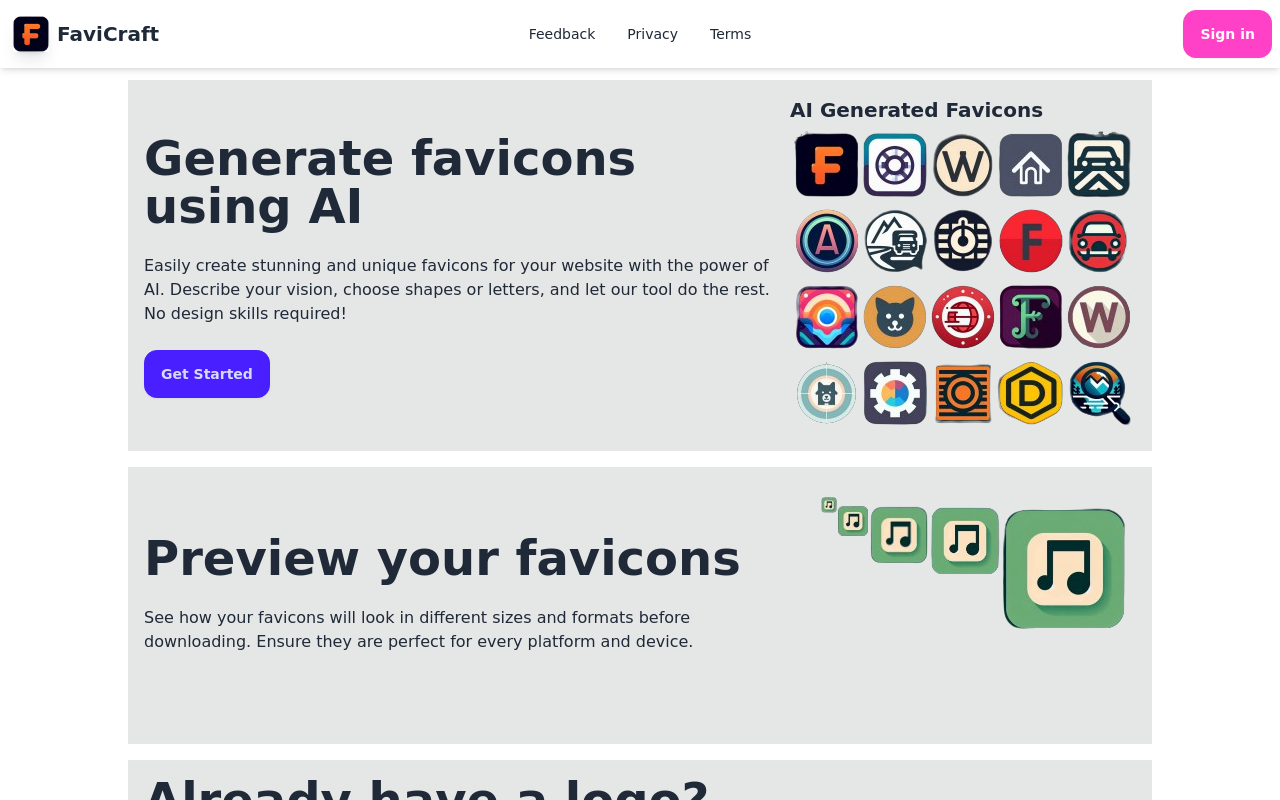Select the dark power dial favicon
Screen dimensions: 1280x800
pos(963,241)
